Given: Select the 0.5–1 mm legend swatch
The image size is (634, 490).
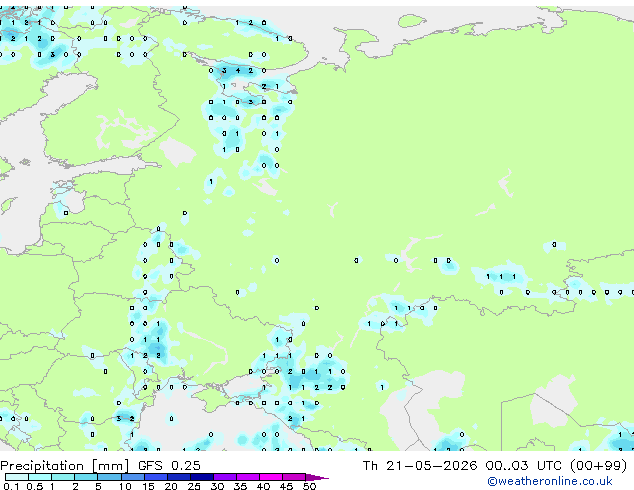Looking at the screenshot, I should tap(40, 477).
